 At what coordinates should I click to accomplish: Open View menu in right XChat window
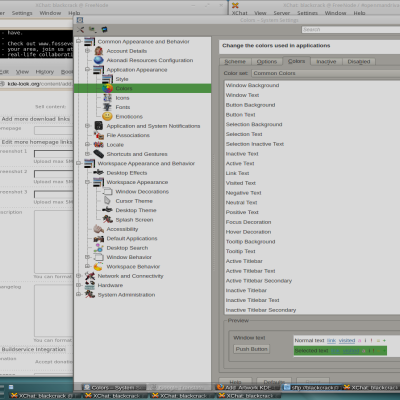(260, 13)
